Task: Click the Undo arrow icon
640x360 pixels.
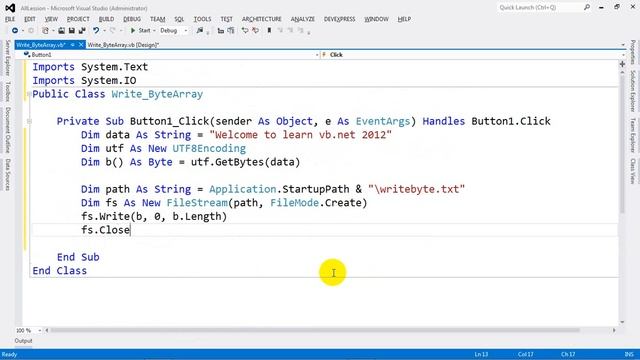Action: (x=96, y=31)
